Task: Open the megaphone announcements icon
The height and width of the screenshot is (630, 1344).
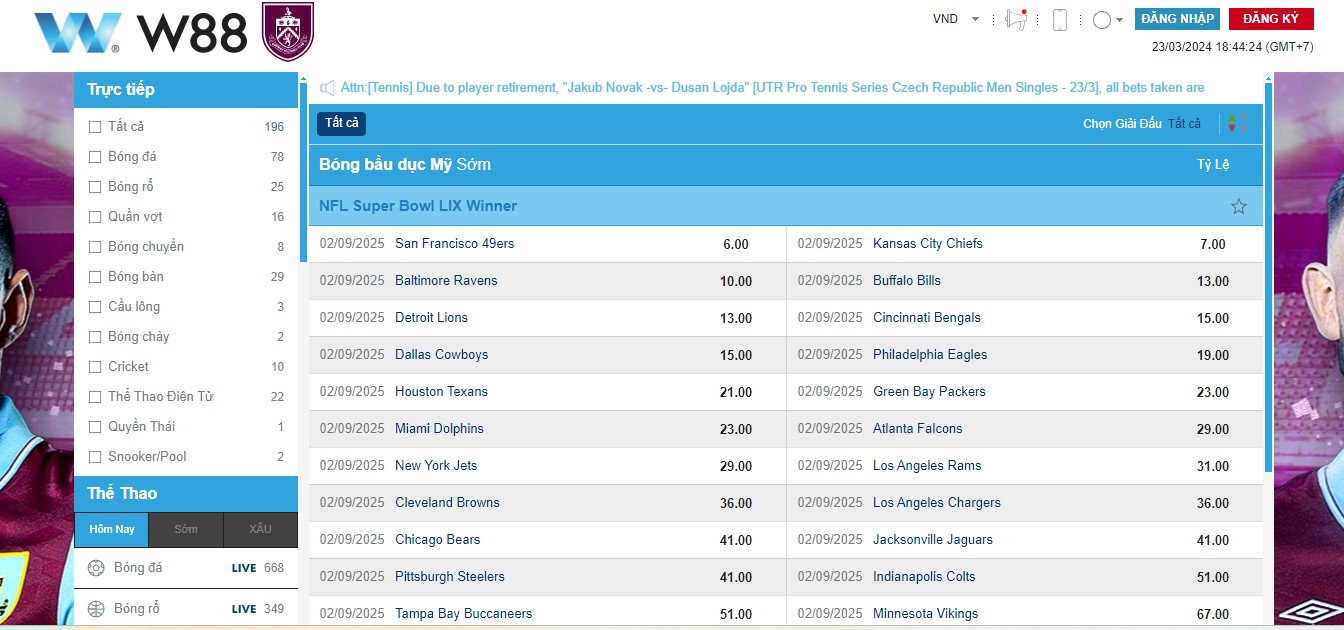Action: point(1017,19)
